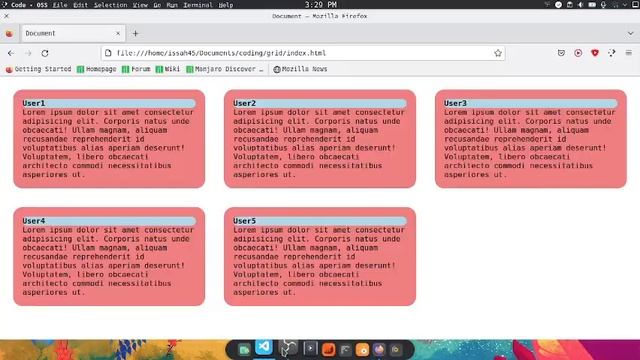Screen dimensions: 640x360
Task: Open the Terminal menu in top panel
Action: coord(198,5)
